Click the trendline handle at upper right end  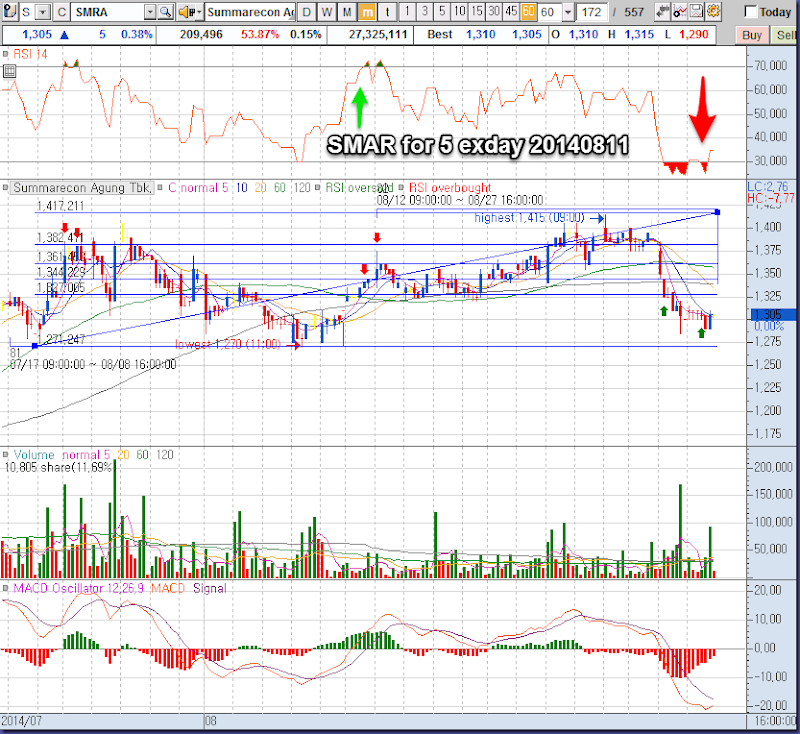click(718, 212)
